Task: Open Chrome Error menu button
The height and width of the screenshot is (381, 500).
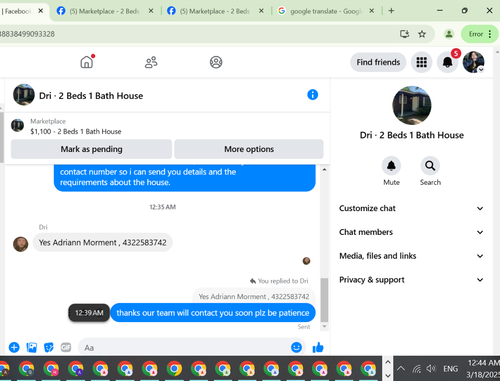Action: pyautogui.click(x=479, y=34)
